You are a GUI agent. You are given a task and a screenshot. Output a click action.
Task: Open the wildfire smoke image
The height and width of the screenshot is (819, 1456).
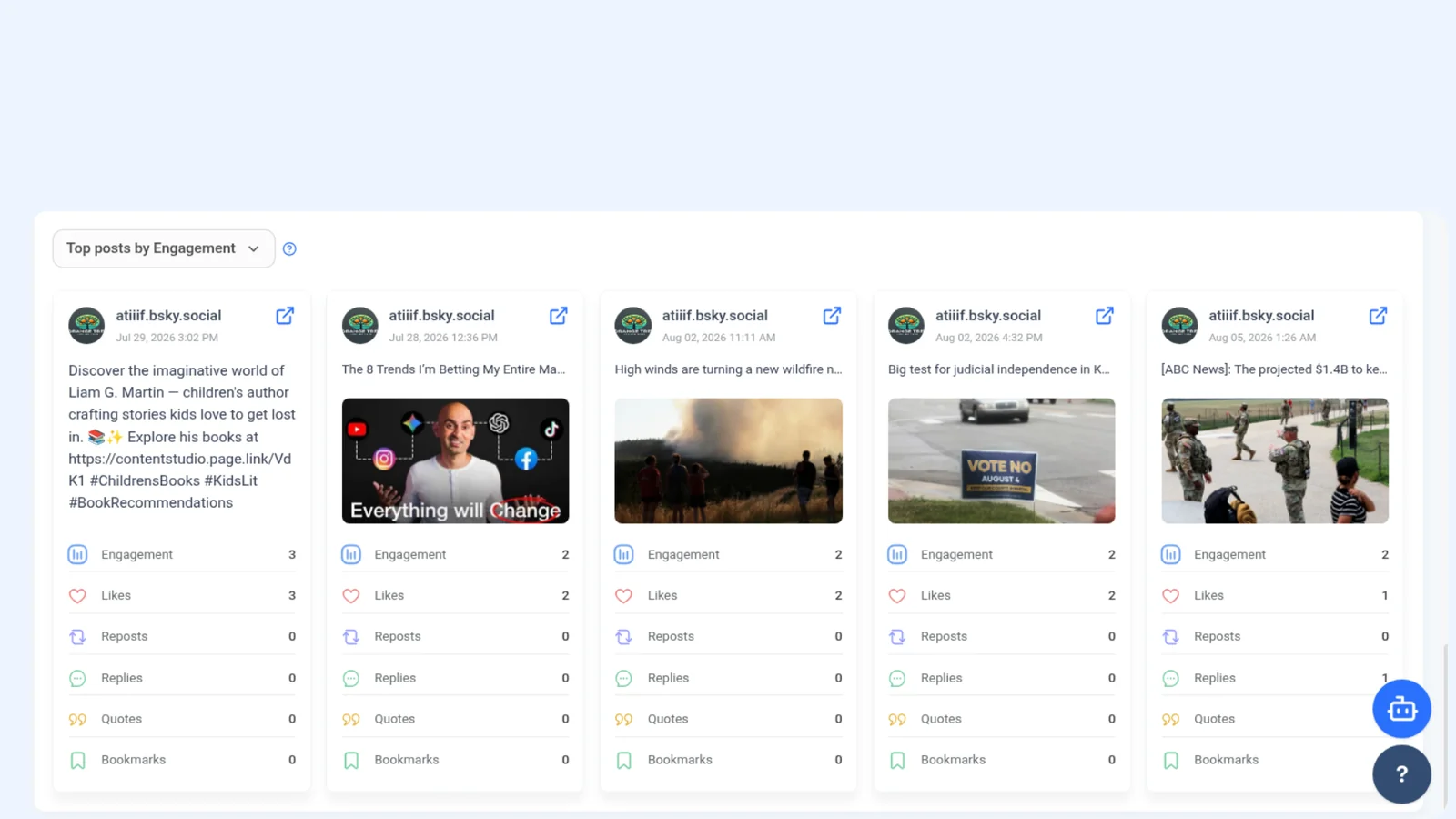(728, 460)
